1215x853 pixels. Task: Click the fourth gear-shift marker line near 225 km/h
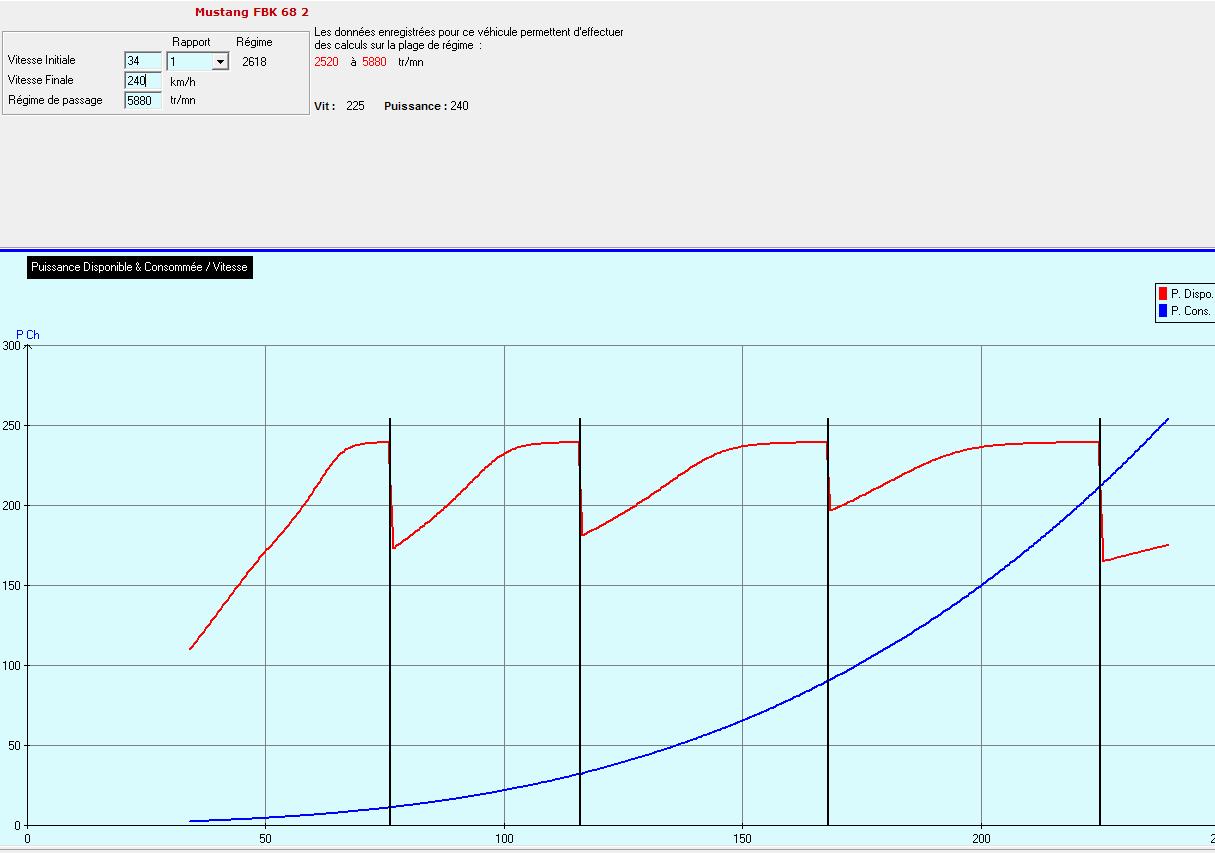[1100, 621]
